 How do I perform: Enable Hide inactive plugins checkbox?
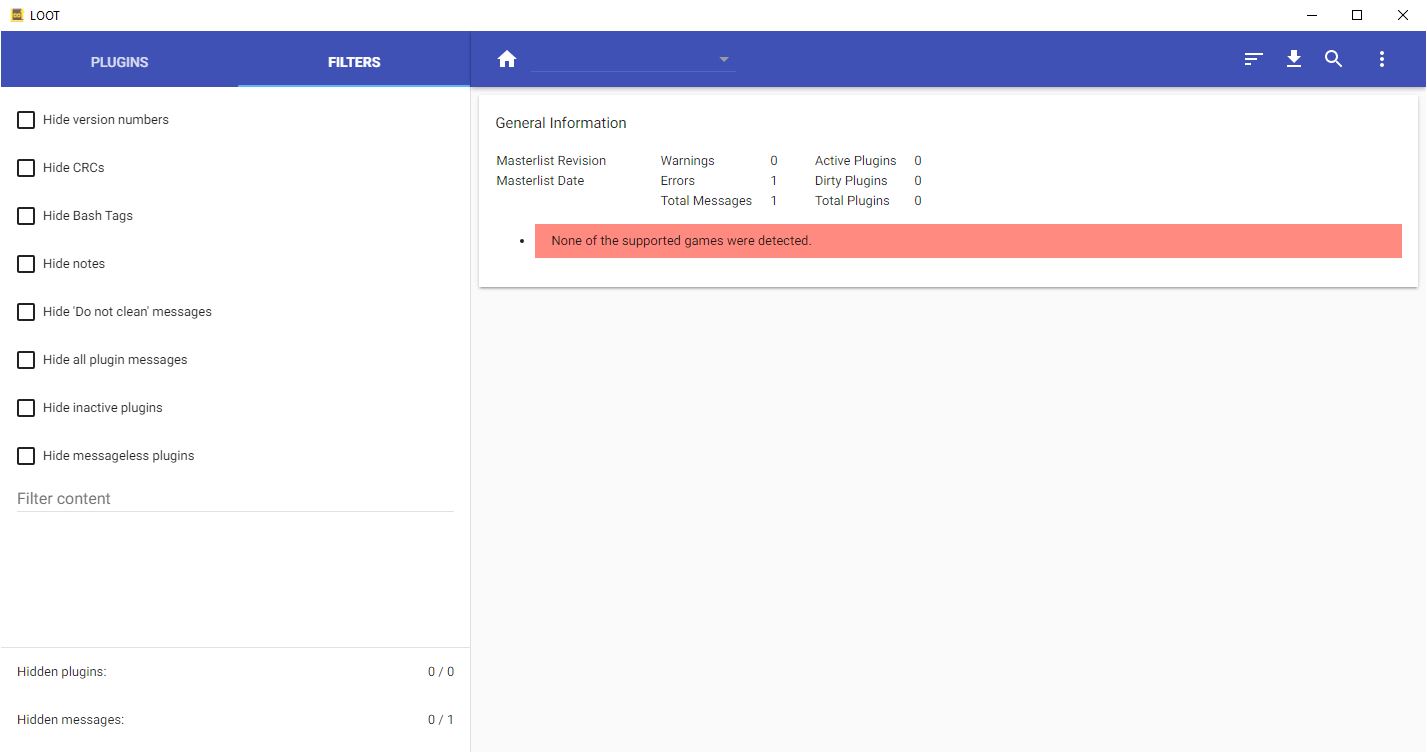26,408
